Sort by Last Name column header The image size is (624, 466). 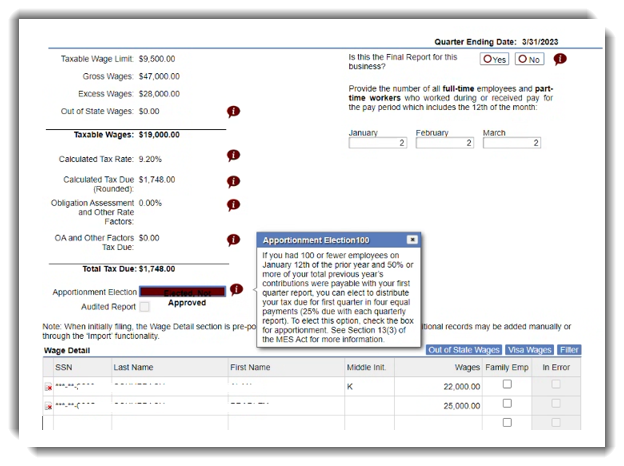tap(170, 367)
